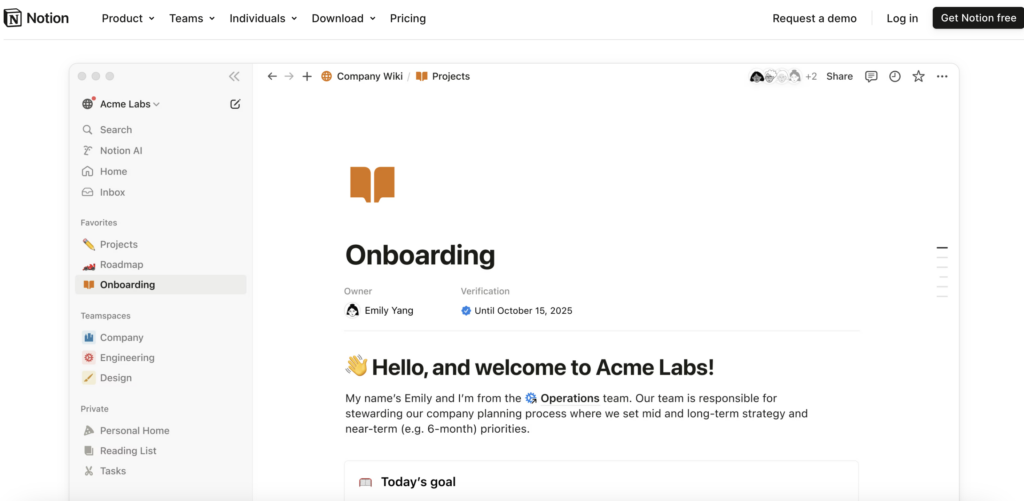1024x501 pixels.
Task: Click the Today's goal book icon
Action: (365, 483)
